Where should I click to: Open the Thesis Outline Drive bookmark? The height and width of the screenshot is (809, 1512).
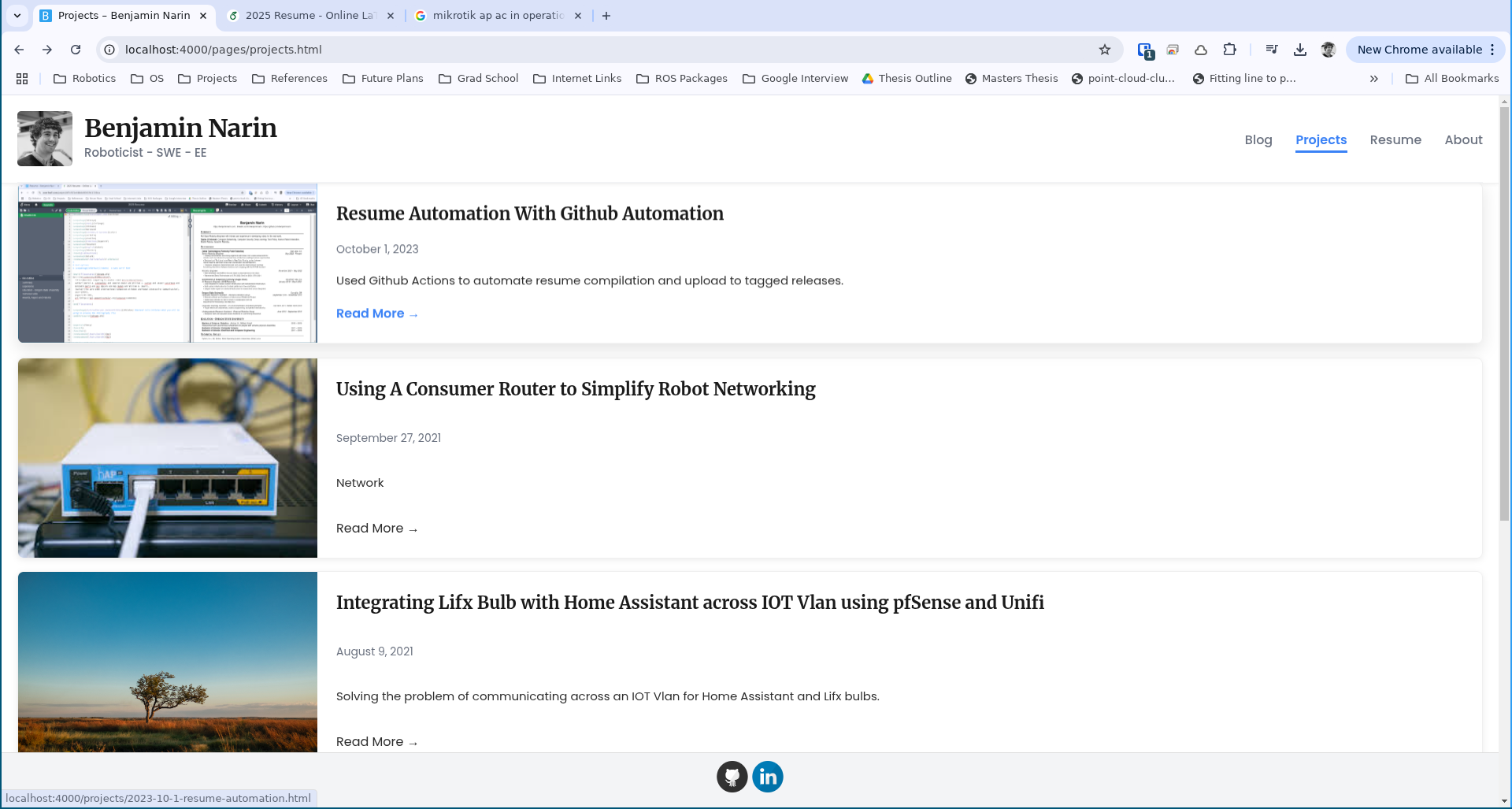pos(906,78)
